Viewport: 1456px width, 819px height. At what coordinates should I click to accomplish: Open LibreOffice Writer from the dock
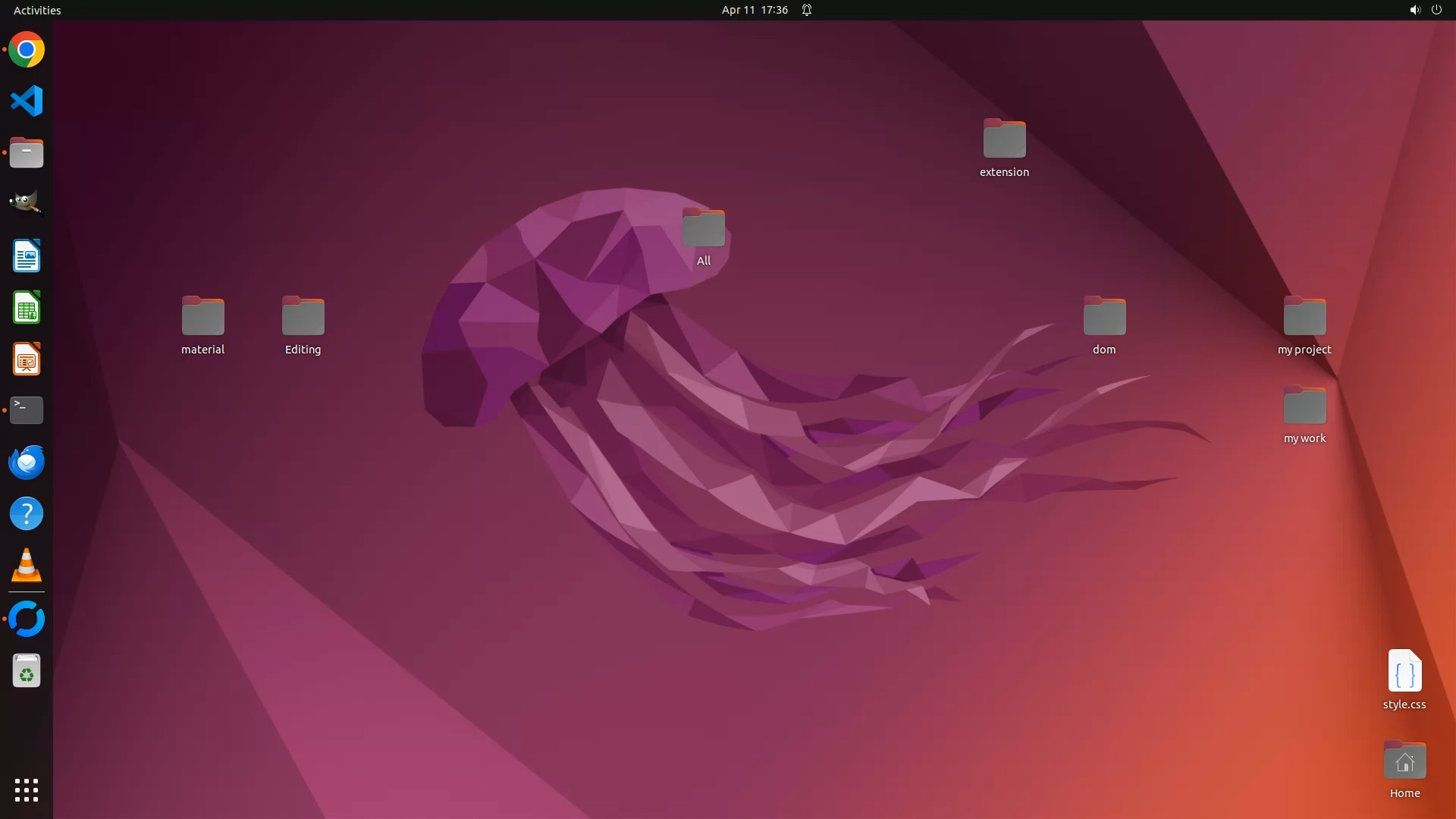pos(27,256)
